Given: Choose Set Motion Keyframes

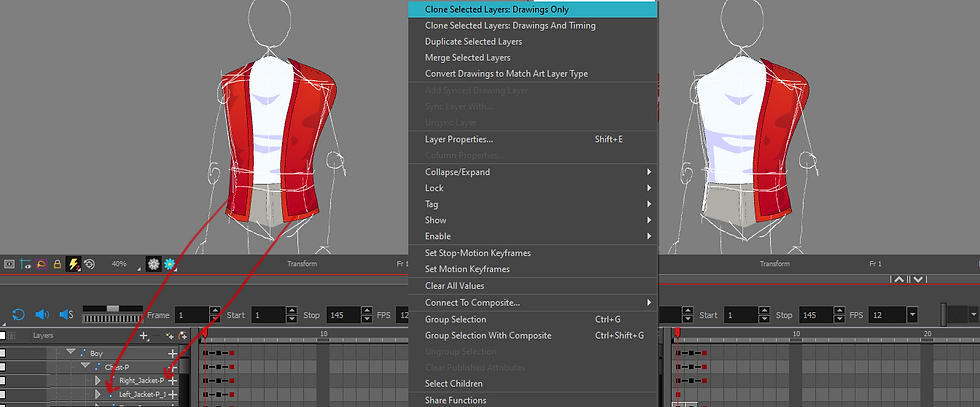Looking at the screenshot, I should [x=532, y=269].
